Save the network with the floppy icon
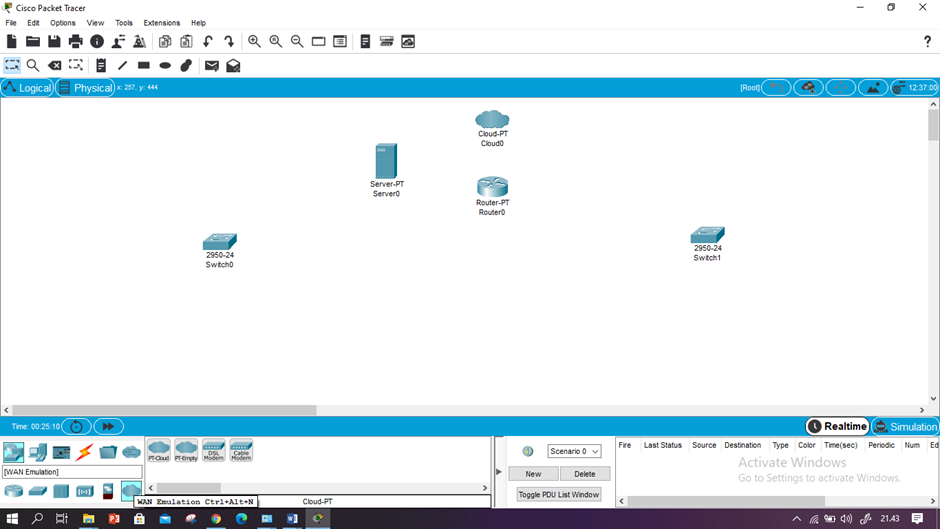The image size is (940, 529). point(54,41)
